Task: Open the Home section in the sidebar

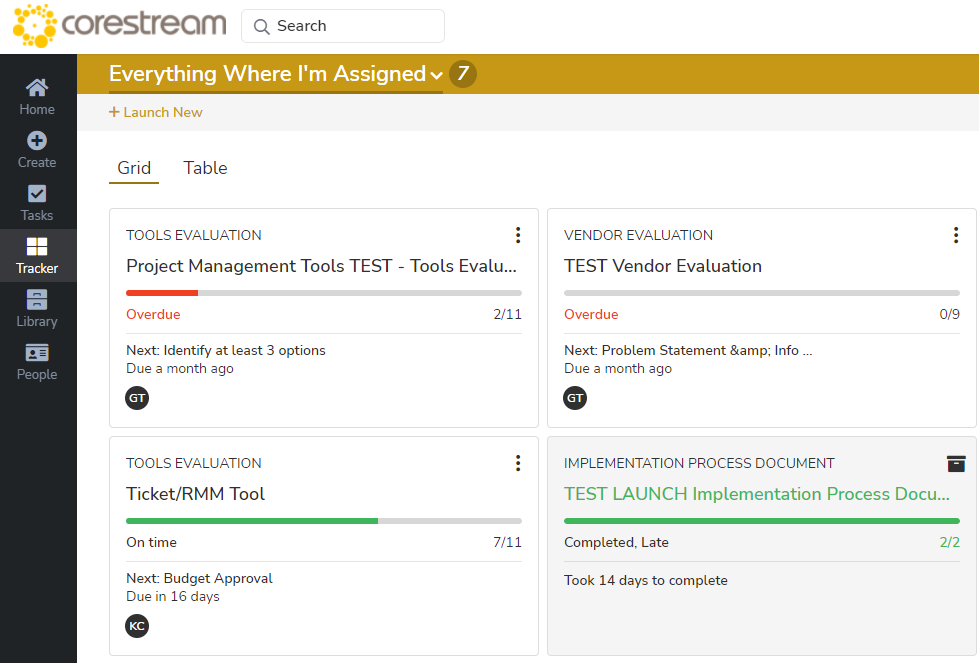Action: tap(36, 94)
